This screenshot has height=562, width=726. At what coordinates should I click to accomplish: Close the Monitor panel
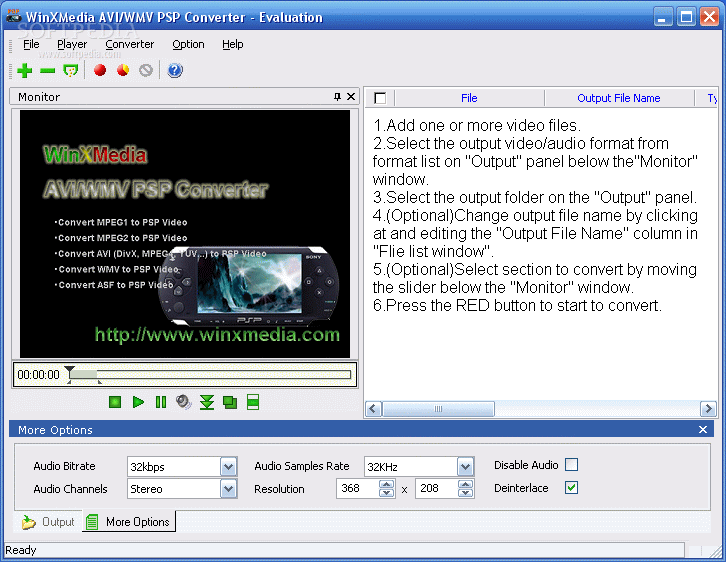(351, 96)
